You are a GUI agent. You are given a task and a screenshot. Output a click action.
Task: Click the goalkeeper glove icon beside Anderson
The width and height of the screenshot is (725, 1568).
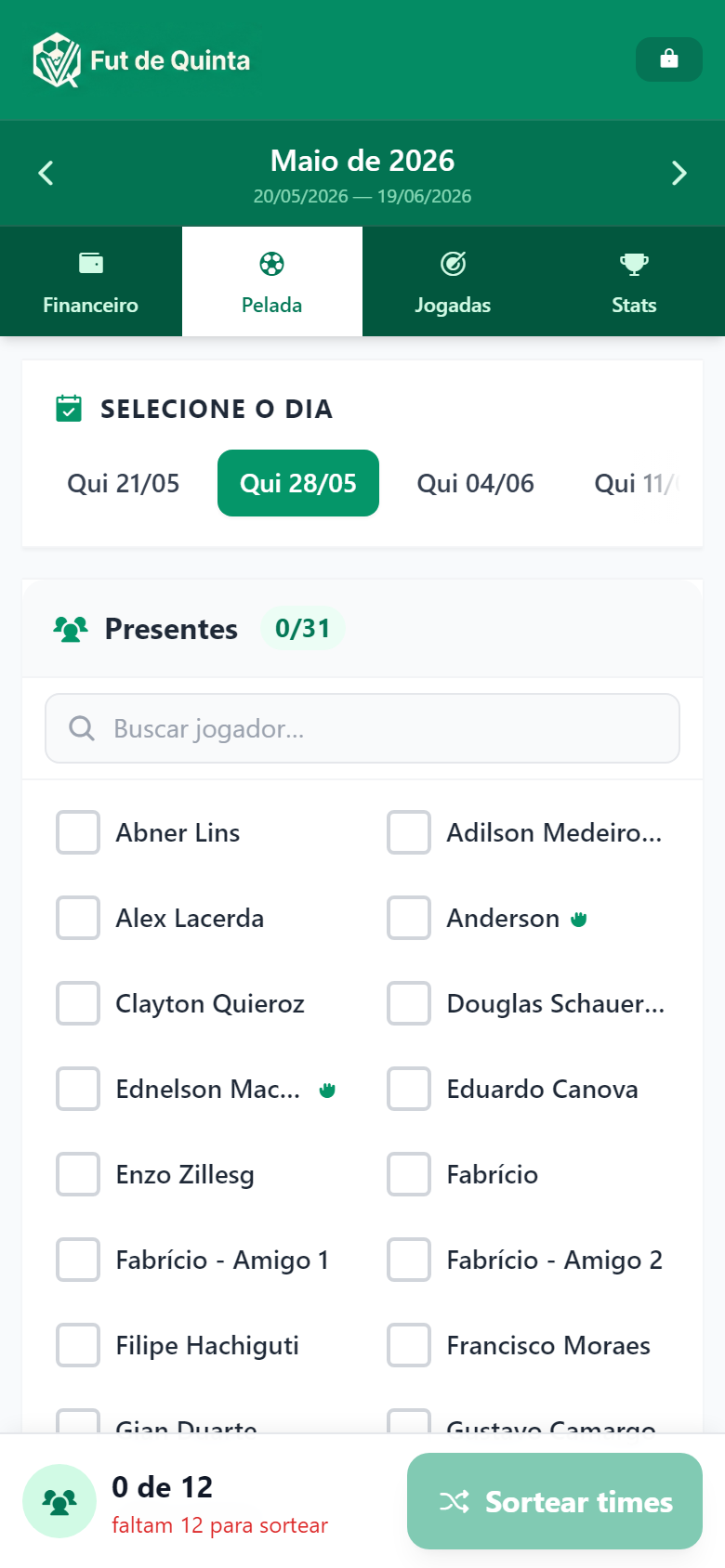click(x=579, y=919)
